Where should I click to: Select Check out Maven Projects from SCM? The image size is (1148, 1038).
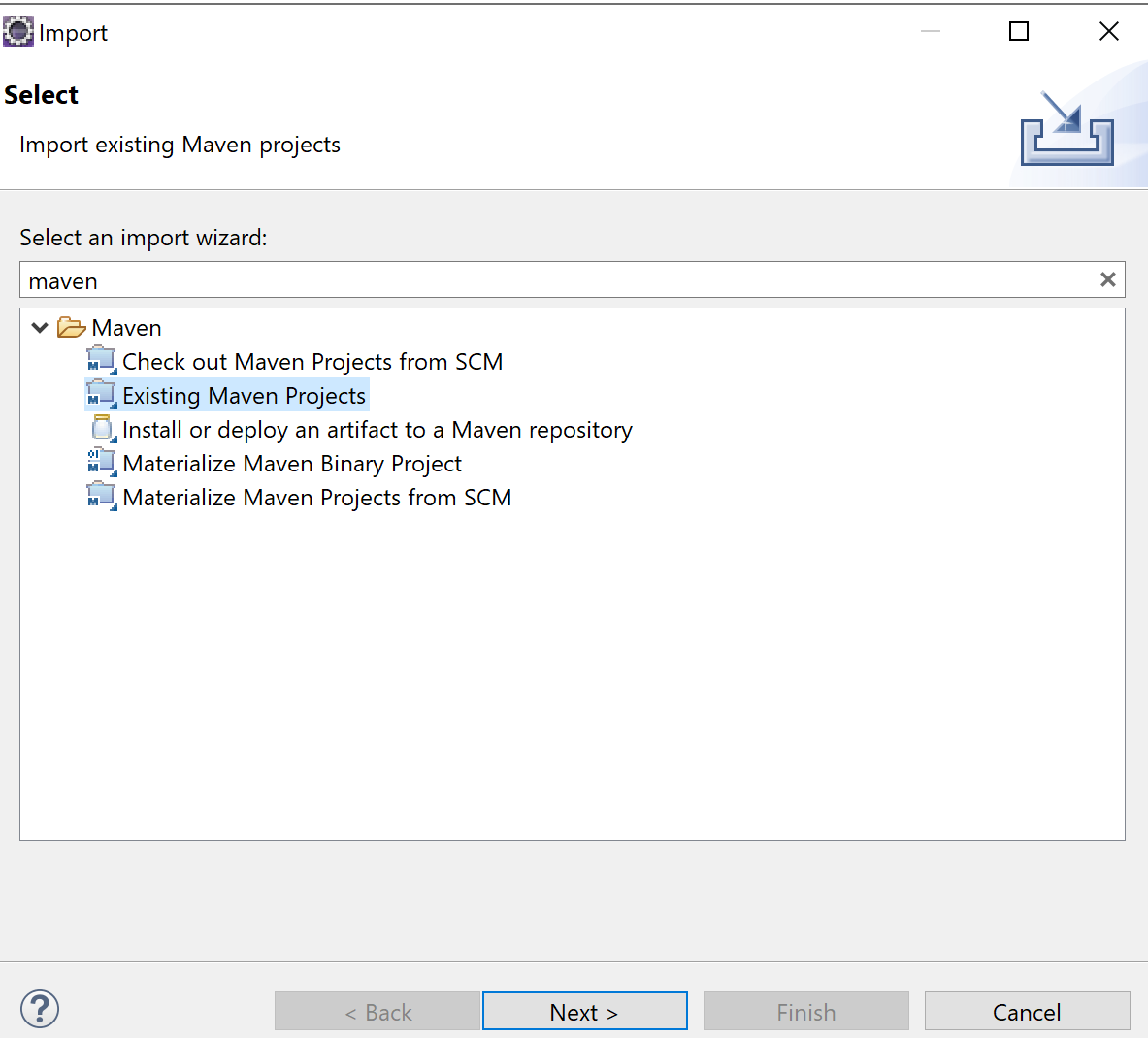(x=312, y=362)
